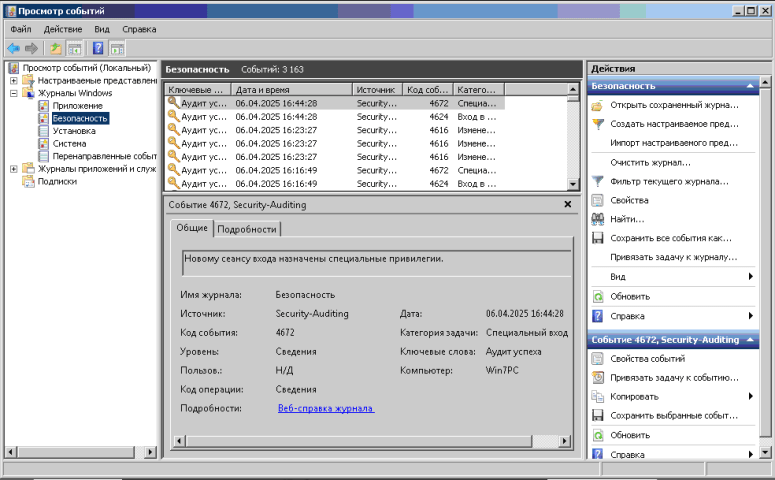Click the Event Viewer title bar app icon
The width and height of the screenshot is (775, 480).
(x=11, y=11)
